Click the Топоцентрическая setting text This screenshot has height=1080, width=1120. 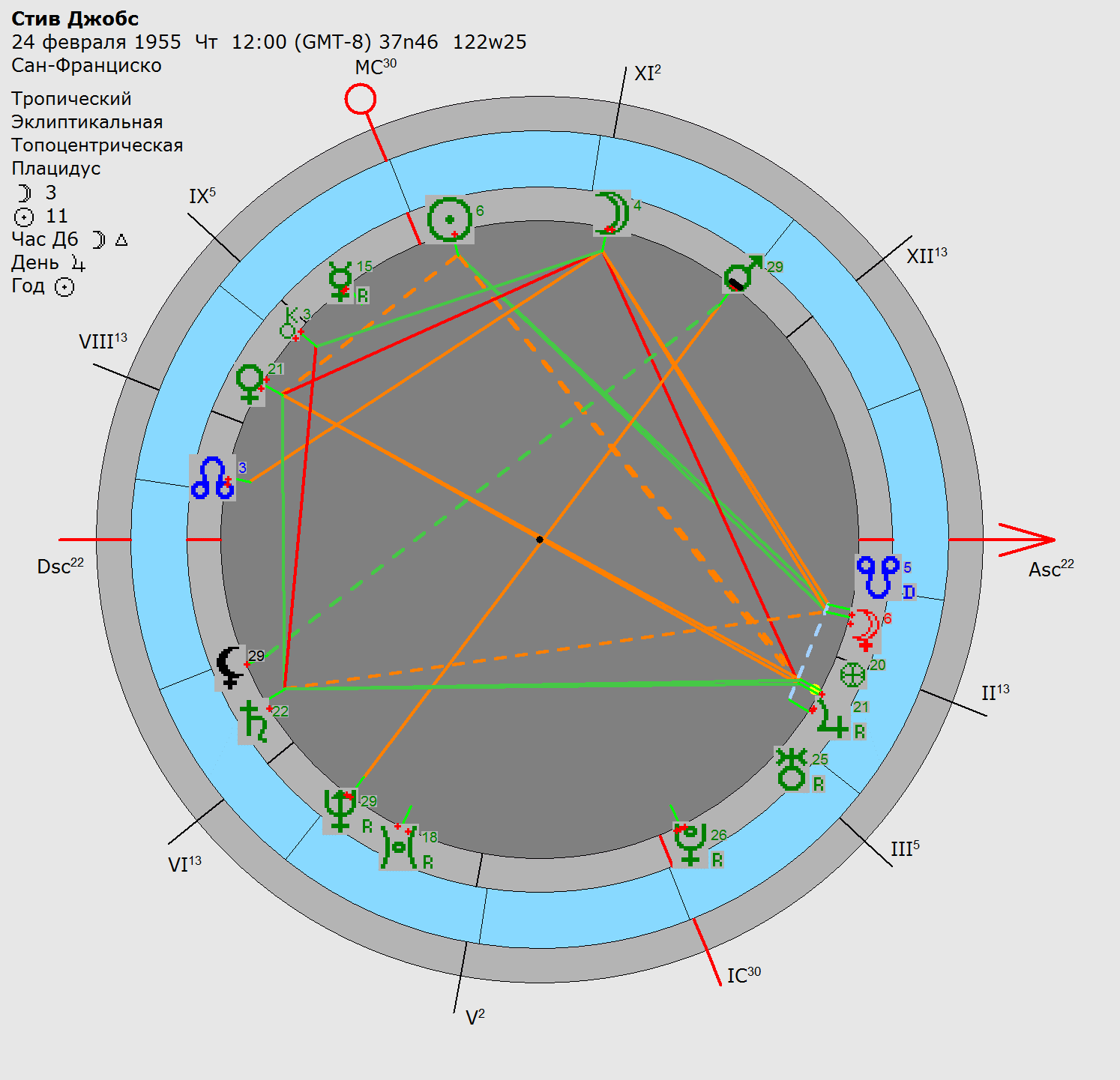pyautogui.click(x=97, y=145)
